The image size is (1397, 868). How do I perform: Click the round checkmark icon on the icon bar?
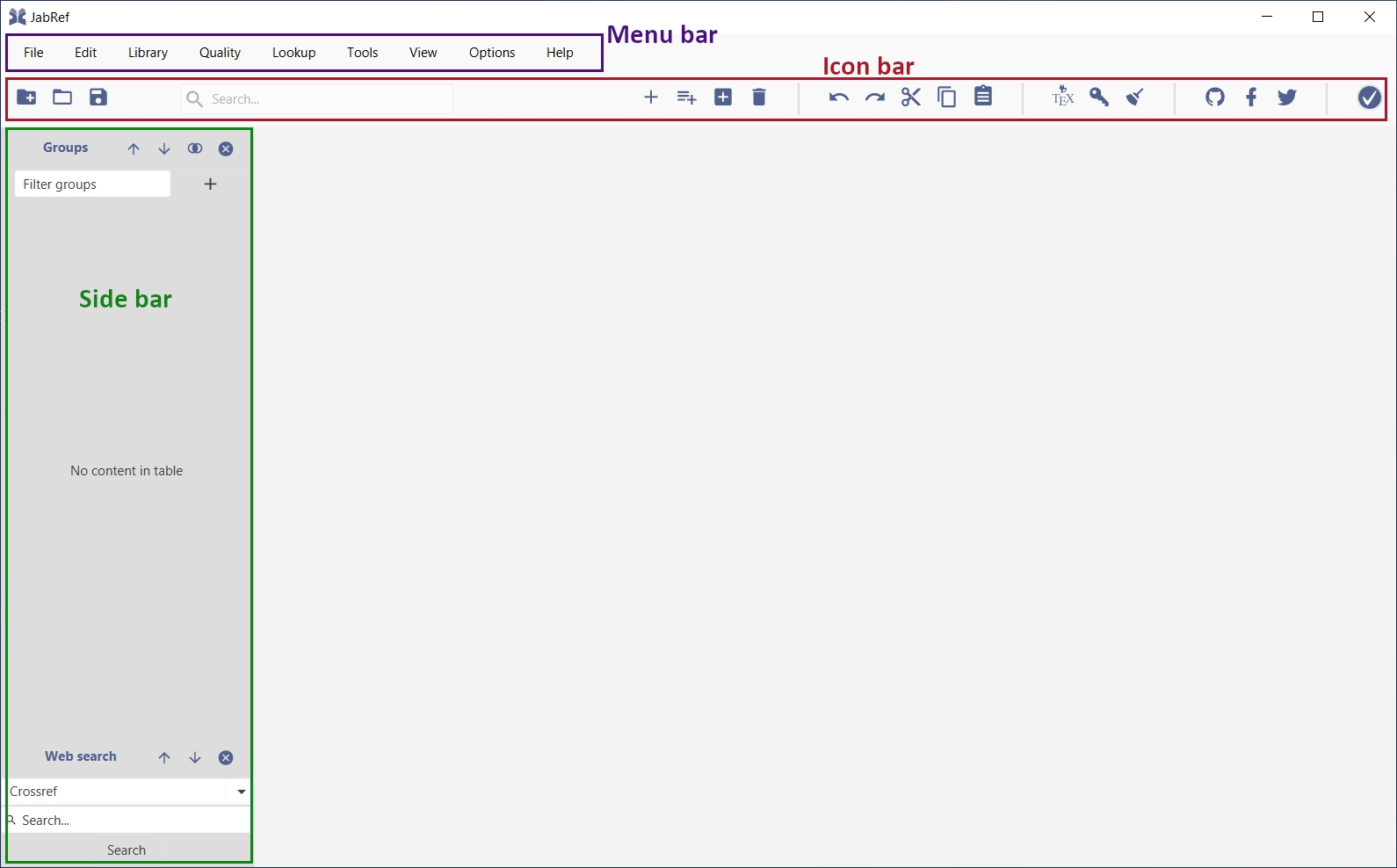tap(1369, 98)
